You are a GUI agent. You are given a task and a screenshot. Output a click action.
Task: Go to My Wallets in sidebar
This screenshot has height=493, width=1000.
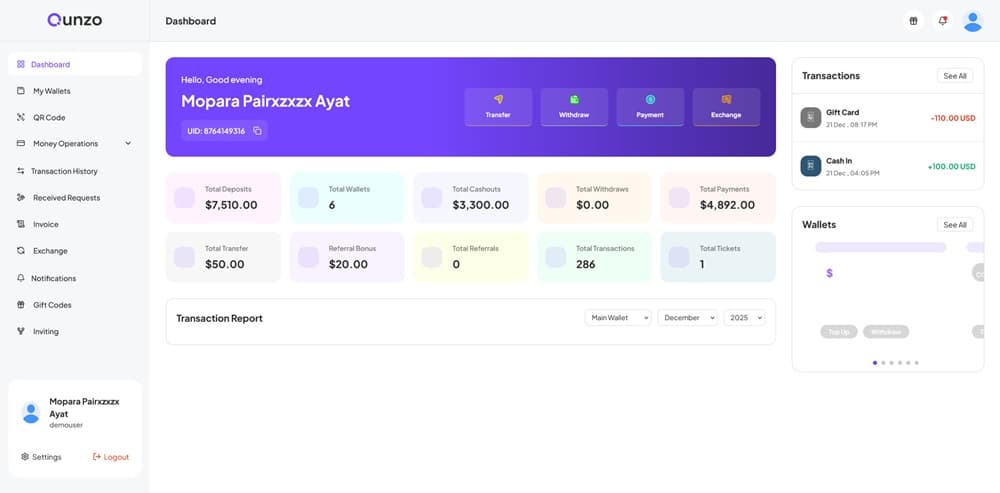tap(51, 91)
